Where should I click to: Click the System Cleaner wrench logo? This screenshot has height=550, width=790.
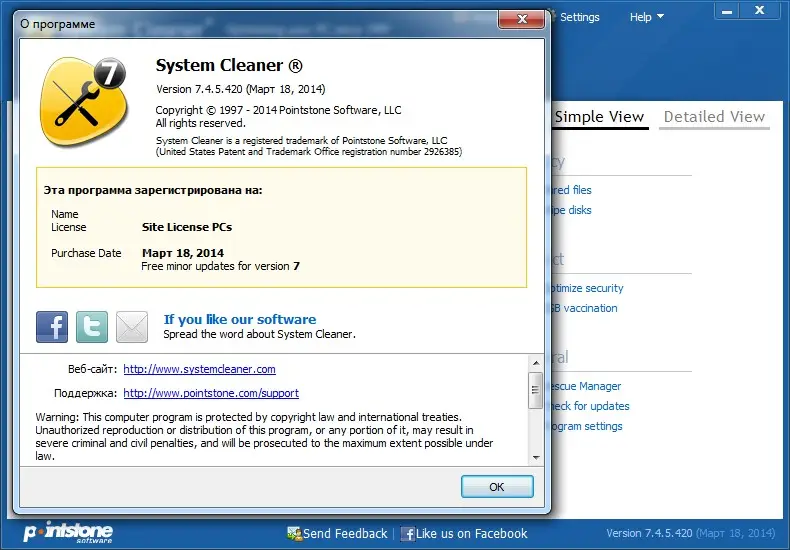click(x=84, y=101)
